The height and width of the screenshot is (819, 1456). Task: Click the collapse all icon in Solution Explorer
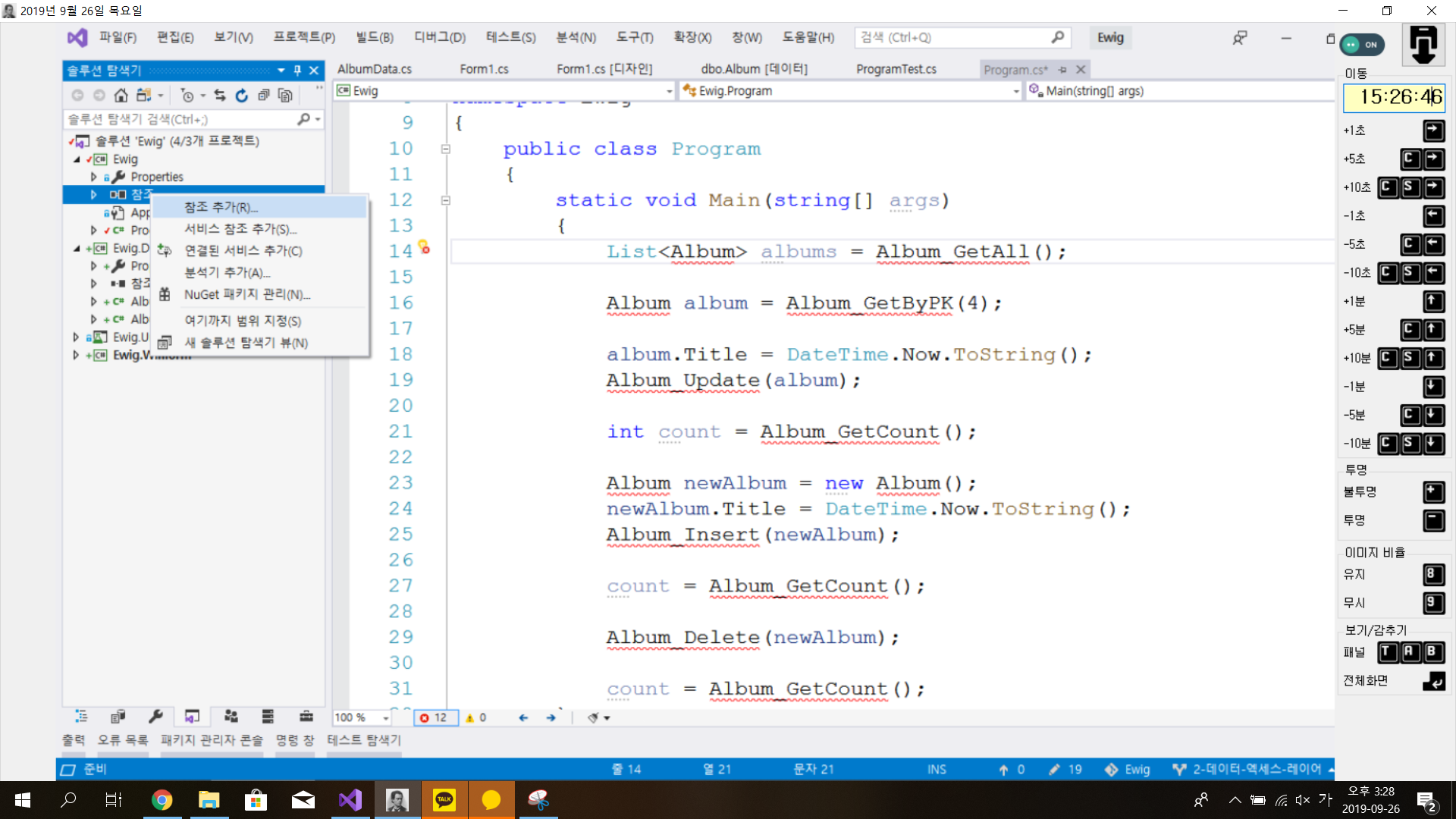pos(263,96)
